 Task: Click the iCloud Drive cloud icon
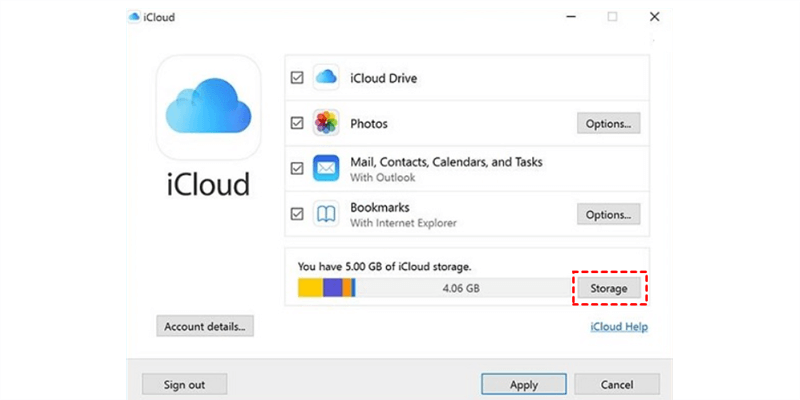[326, 77]
